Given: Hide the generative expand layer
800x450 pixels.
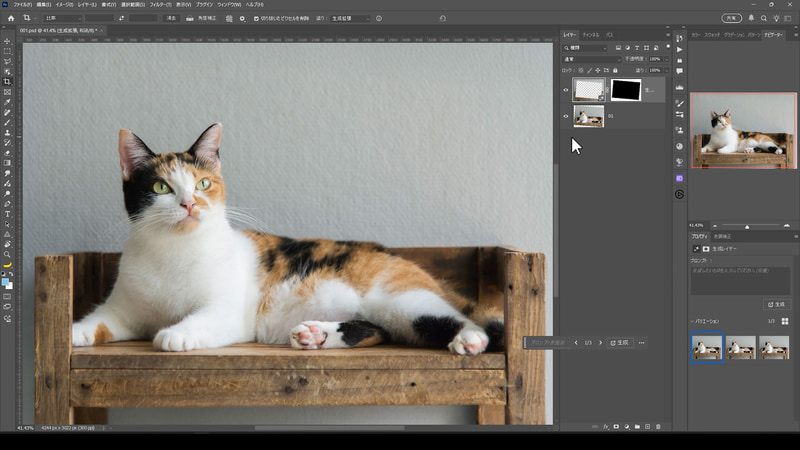Looking at the screenshot, I should (x=565, y=90).
